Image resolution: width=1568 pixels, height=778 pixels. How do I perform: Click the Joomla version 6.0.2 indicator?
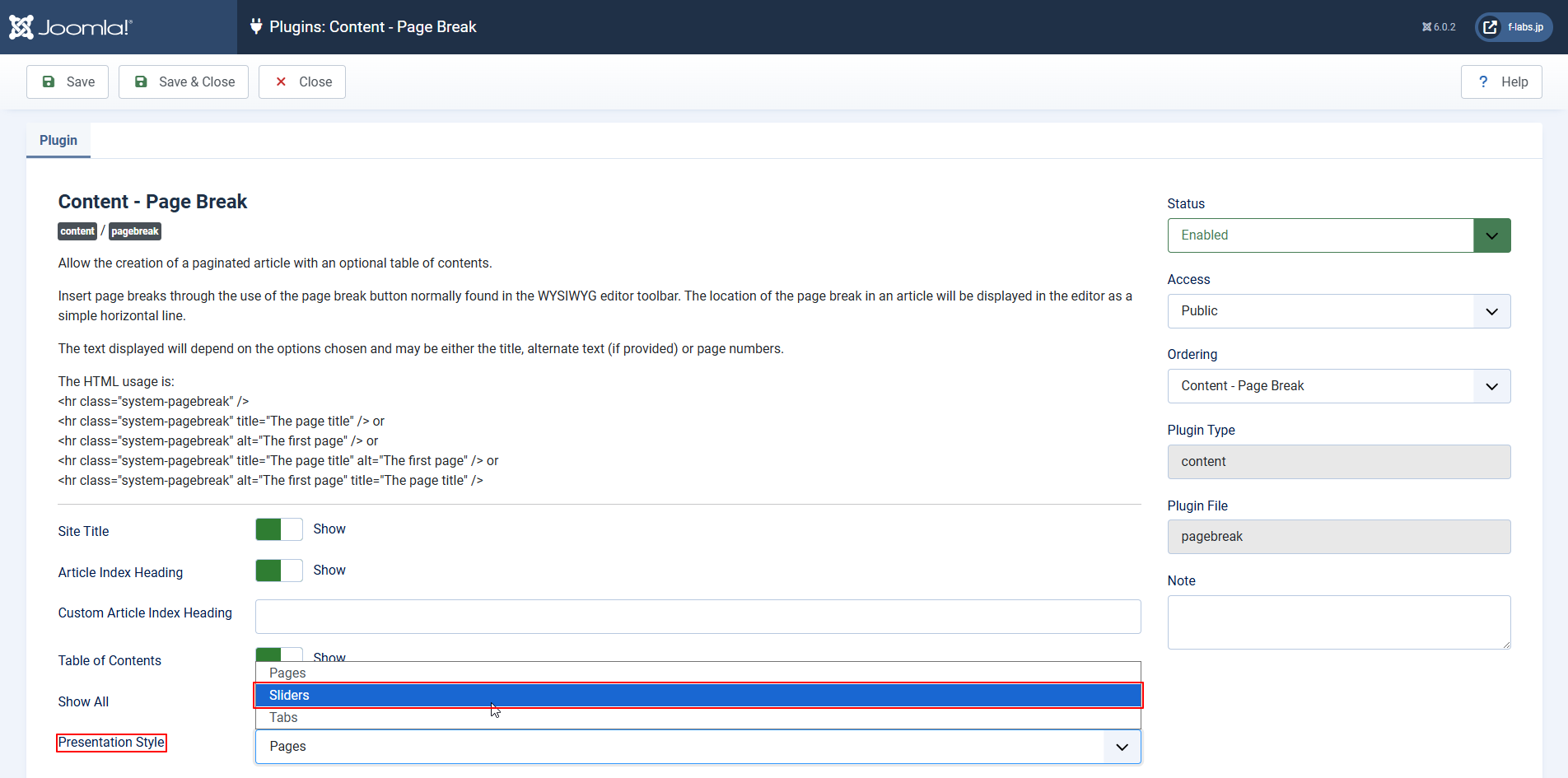coord(1439,27)
